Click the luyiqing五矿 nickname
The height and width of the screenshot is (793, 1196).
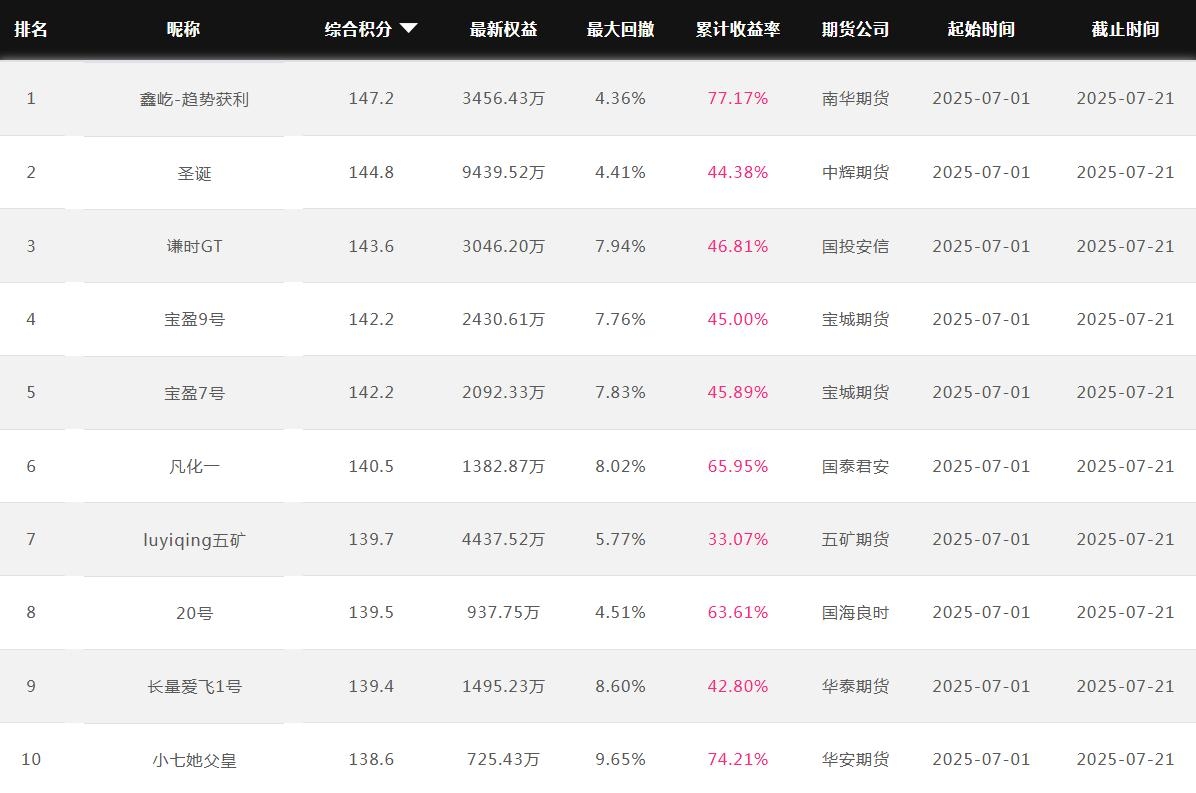pos(194,540)
